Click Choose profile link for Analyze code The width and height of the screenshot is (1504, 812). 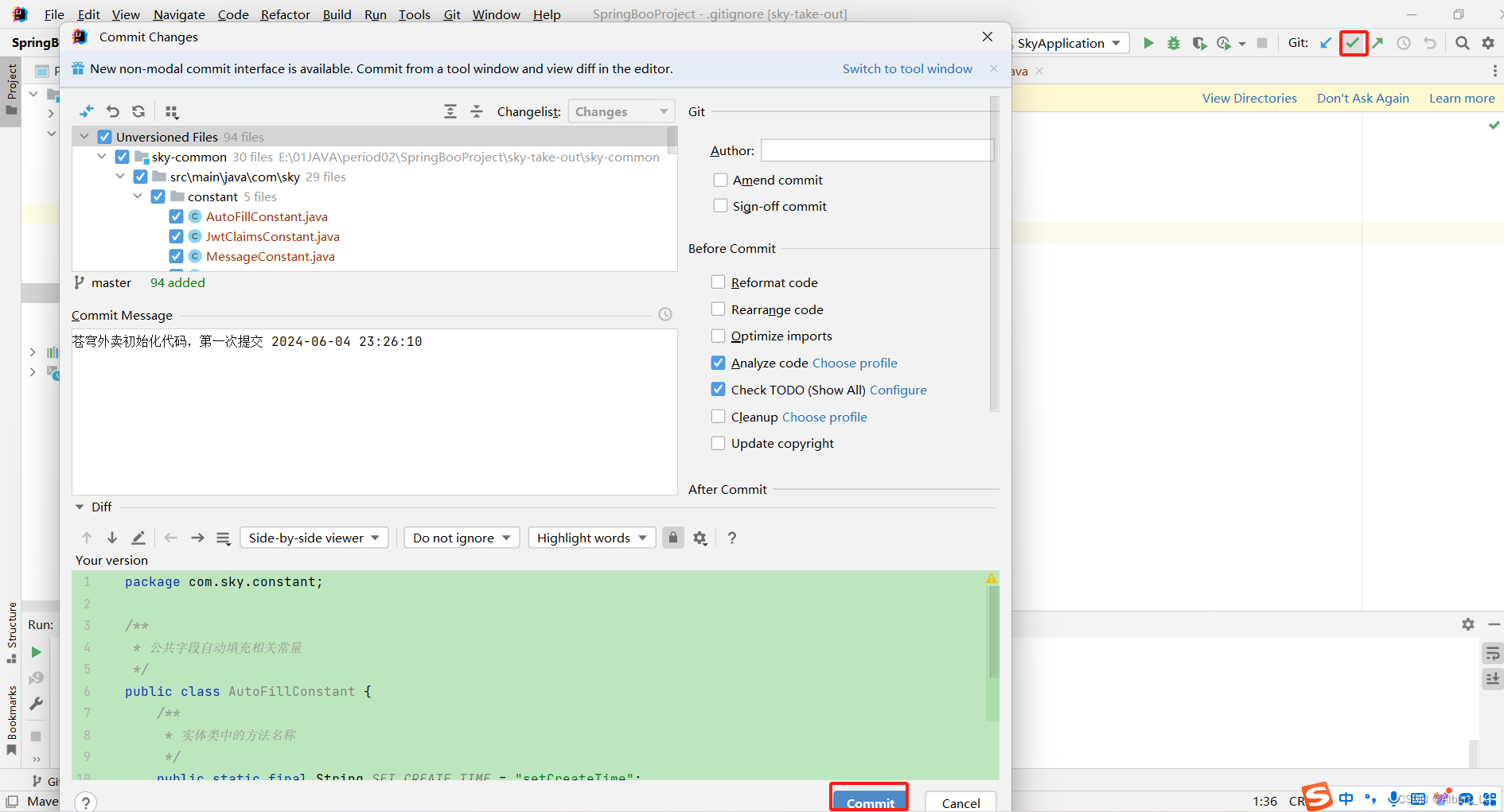pos(855,363)
